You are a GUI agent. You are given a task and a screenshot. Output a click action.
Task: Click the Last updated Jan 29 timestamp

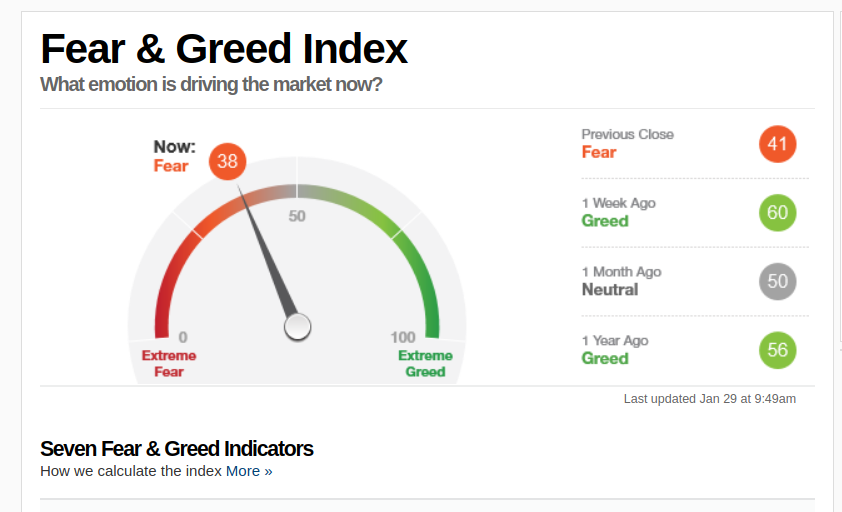pos(710,399)
